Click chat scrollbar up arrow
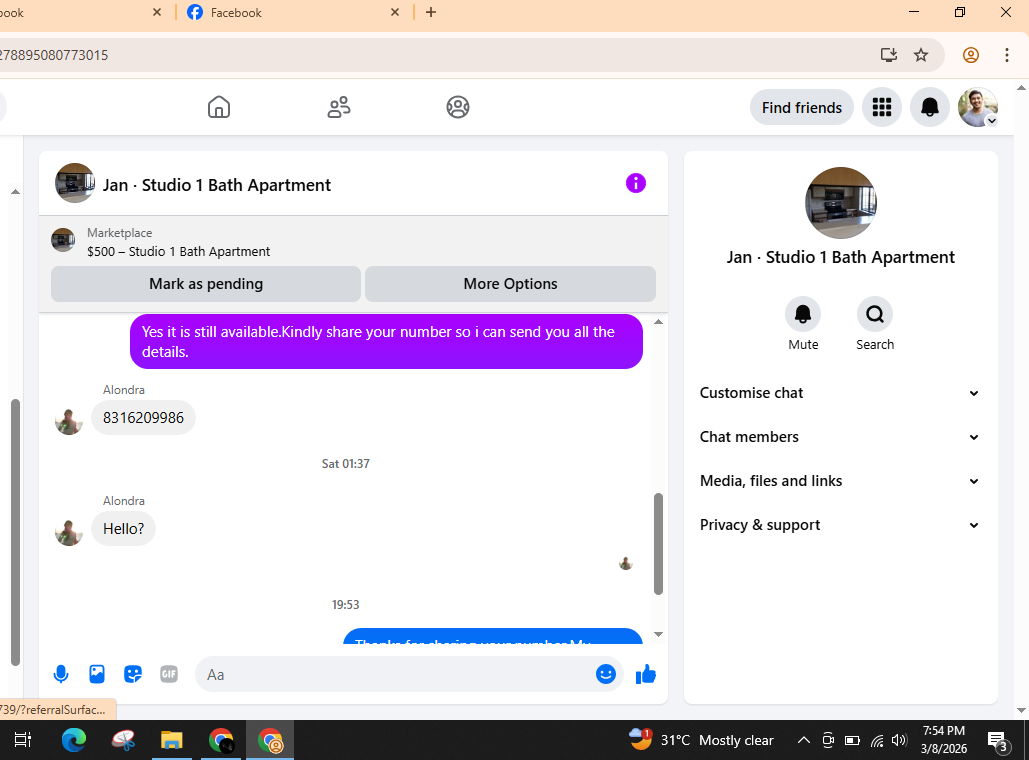Viewport: 1029px width, 760px height. (658, 322)
